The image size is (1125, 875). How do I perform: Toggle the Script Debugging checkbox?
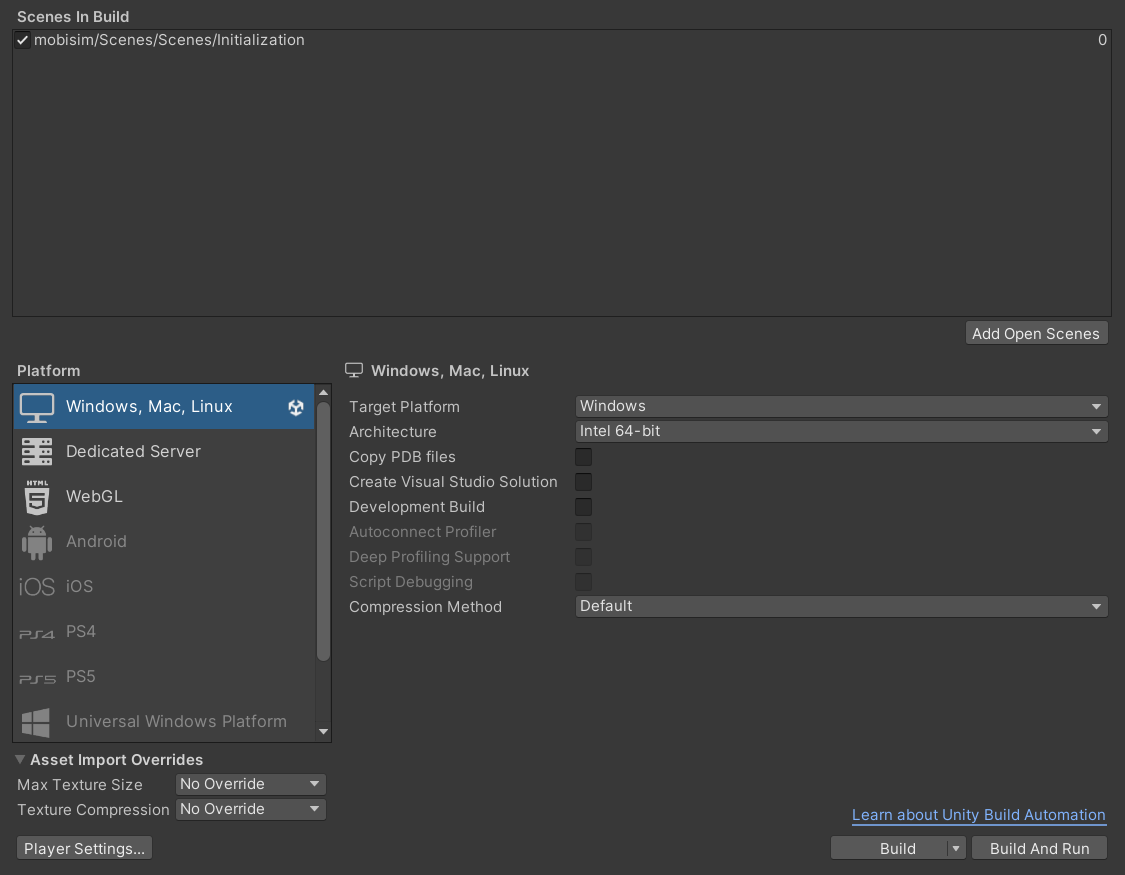click(583, 582)
